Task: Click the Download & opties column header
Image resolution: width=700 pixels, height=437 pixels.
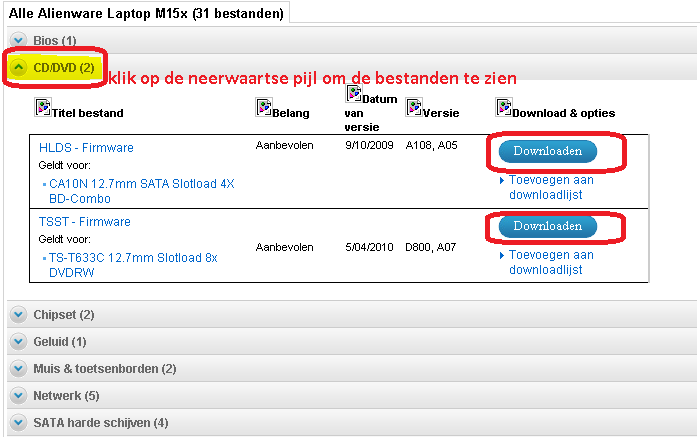Action: coord(564,113)
